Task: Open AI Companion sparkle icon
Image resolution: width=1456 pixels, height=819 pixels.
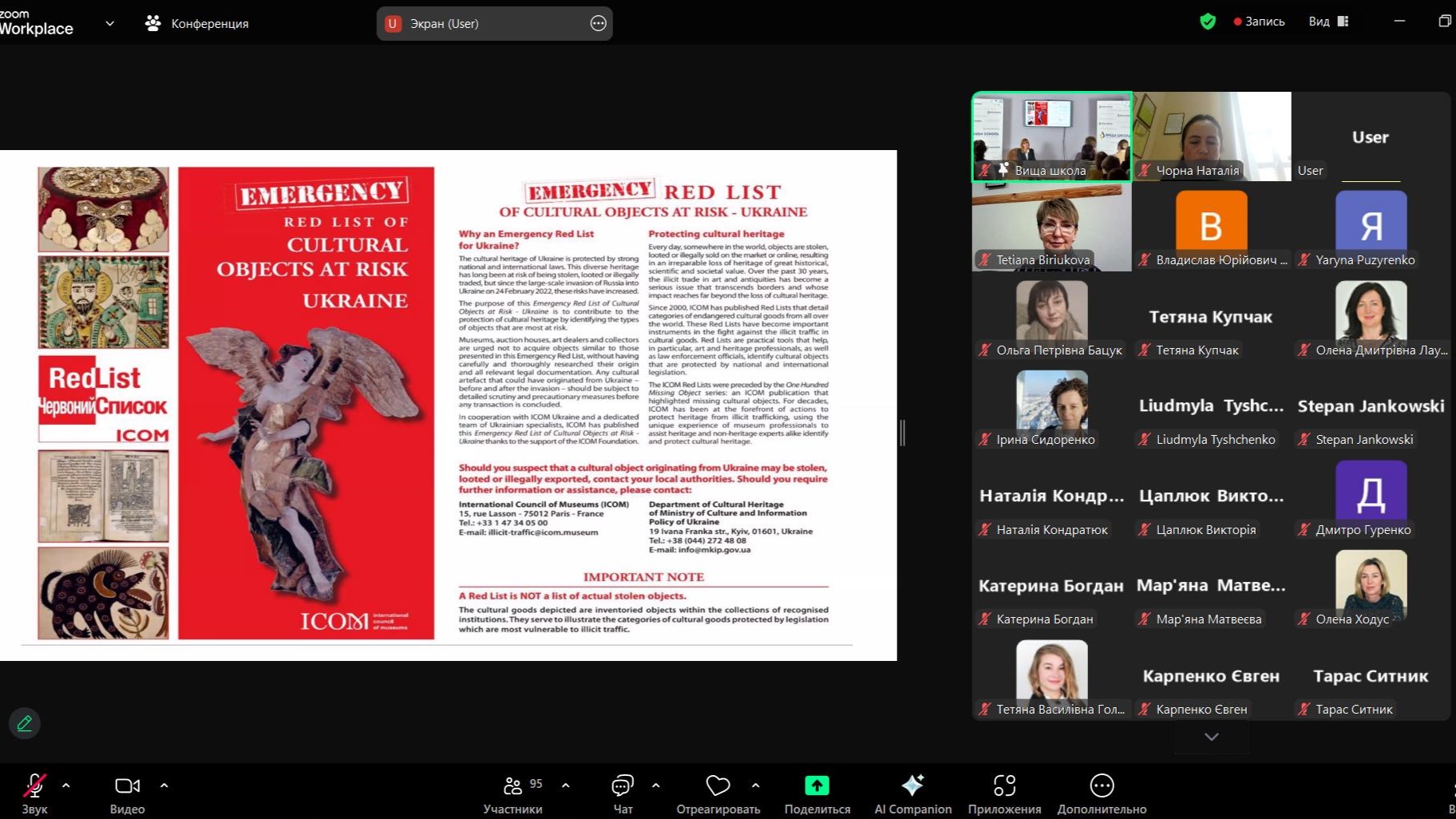Action: pos(912,786)
